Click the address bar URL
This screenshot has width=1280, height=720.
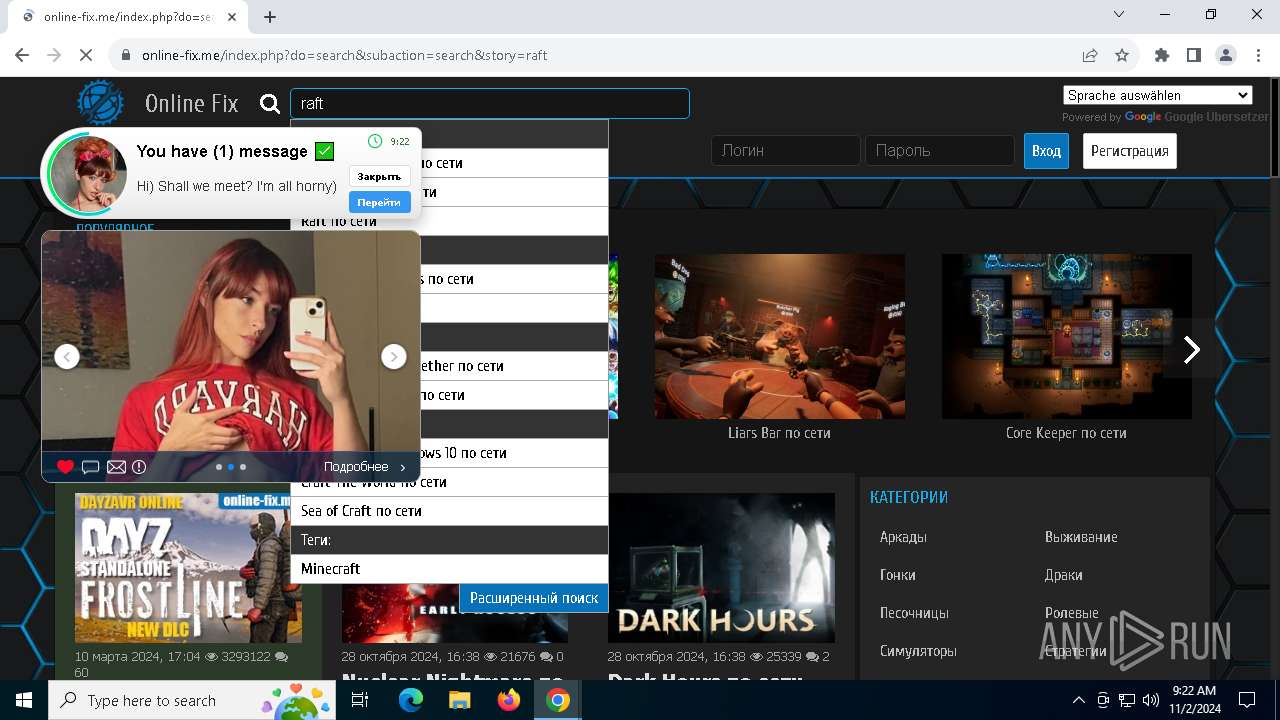click(x=345, y=55)
